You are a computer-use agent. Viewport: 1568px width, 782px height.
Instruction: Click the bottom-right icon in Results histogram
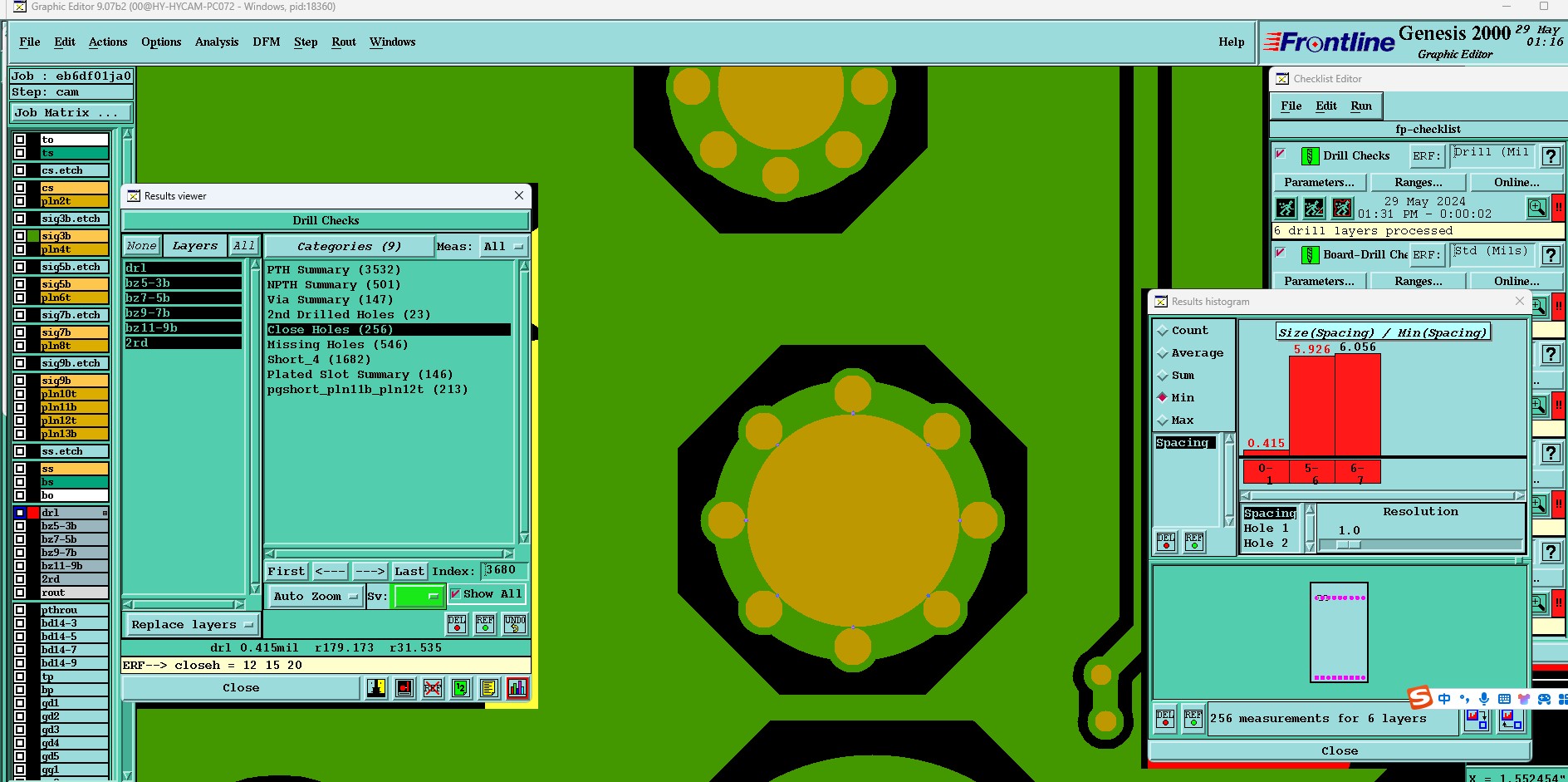pos(1512,720)
